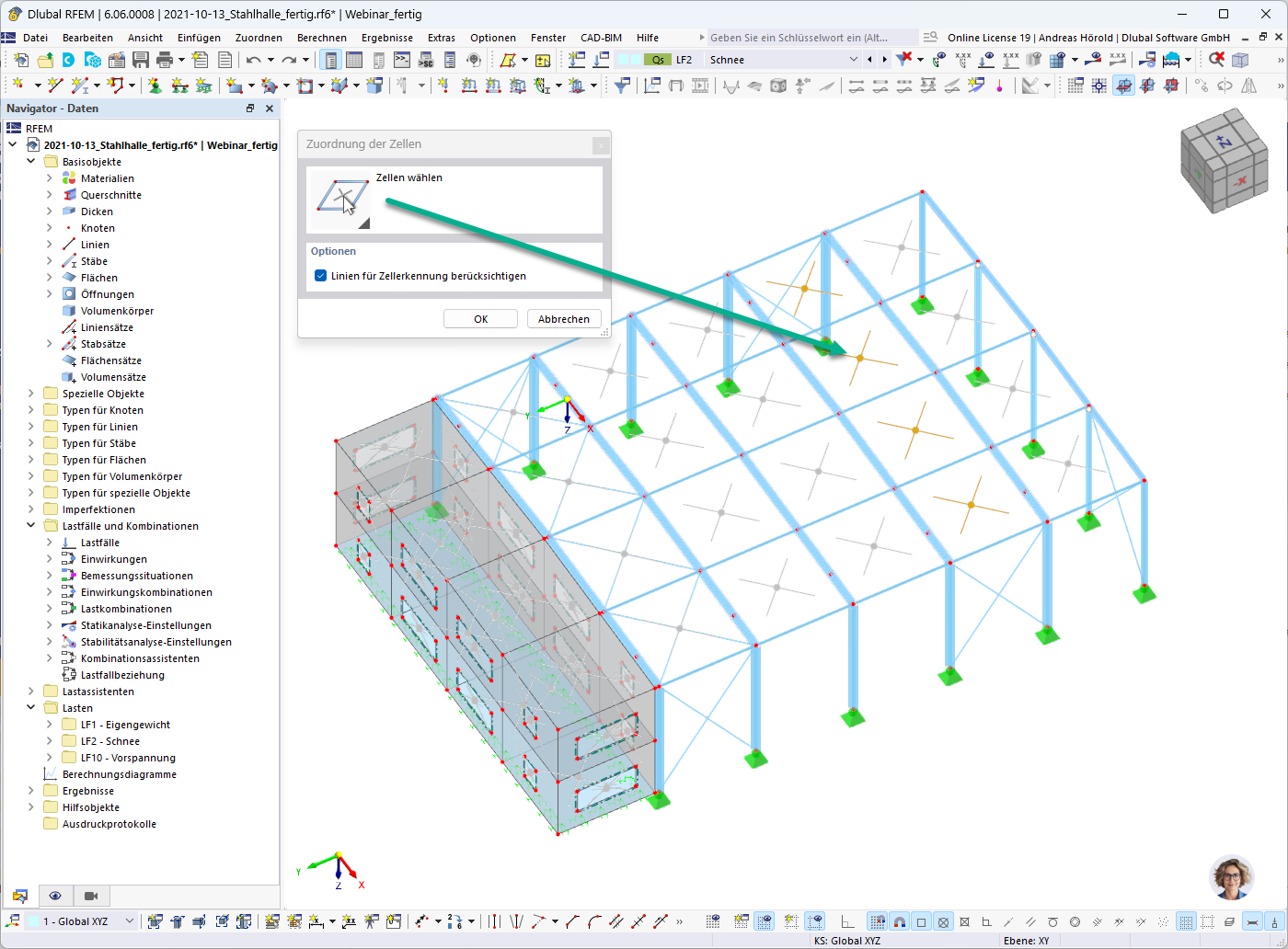Image resolution: width=1288 pixels, height=949 pixels.
Task: Click the new surface tool icon
Action: click(x=235, y=86)
